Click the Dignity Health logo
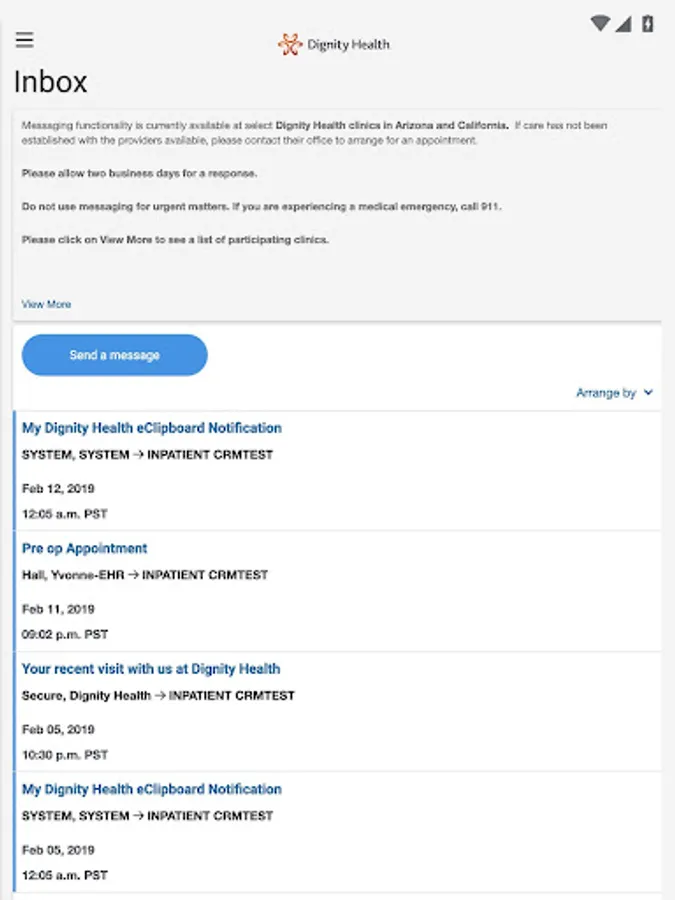Image resolution: width=675 pixels, height=900 pixels. [334, 44]
